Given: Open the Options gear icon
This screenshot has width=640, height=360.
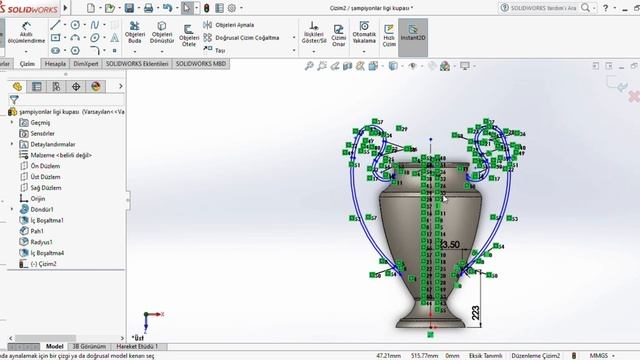Looking at the screenshot, I should click(232, 8).
